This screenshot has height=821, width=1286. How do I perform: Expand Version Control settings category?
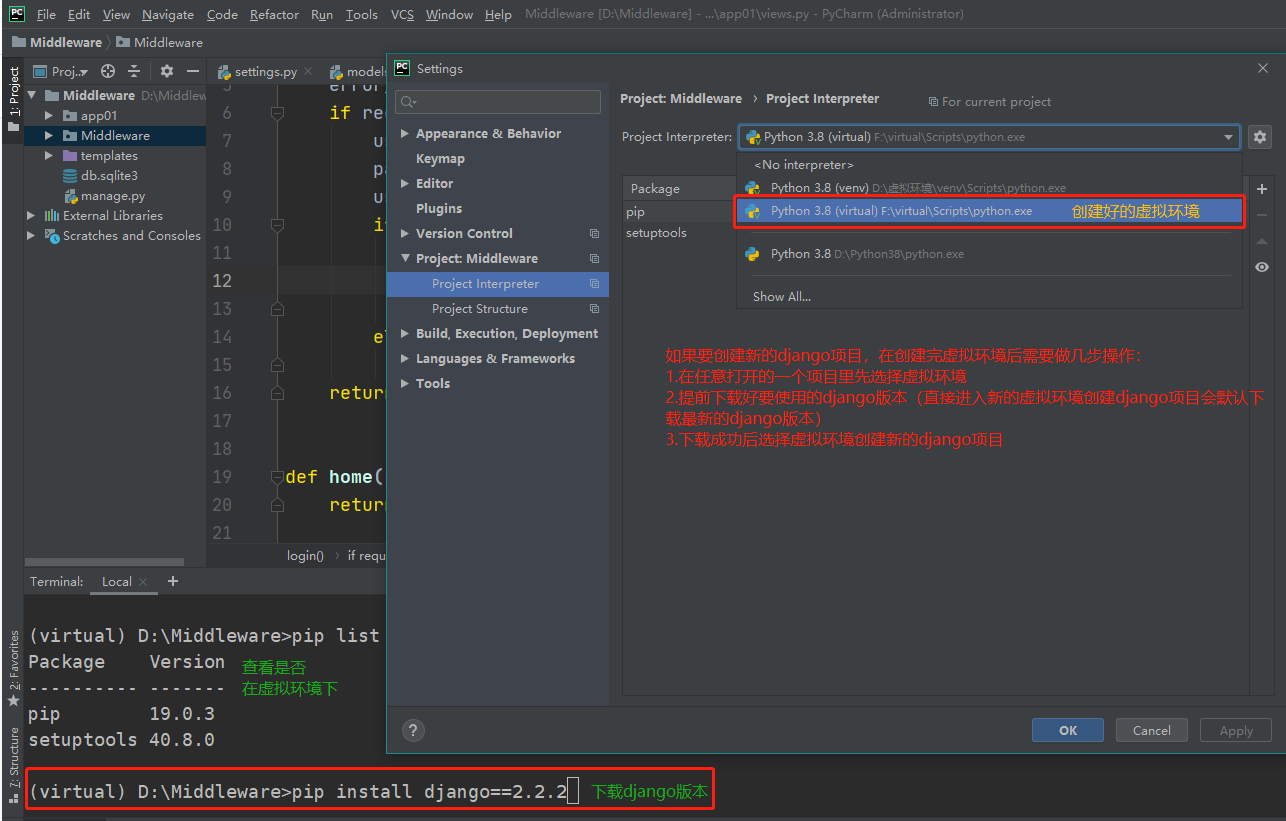(405, 234)
